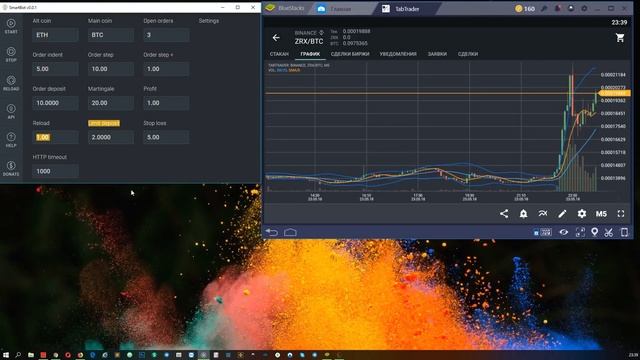Switch to УВЕДОМЛЕНИЯ tab
The image size is (640, 360).
(398, 54)
